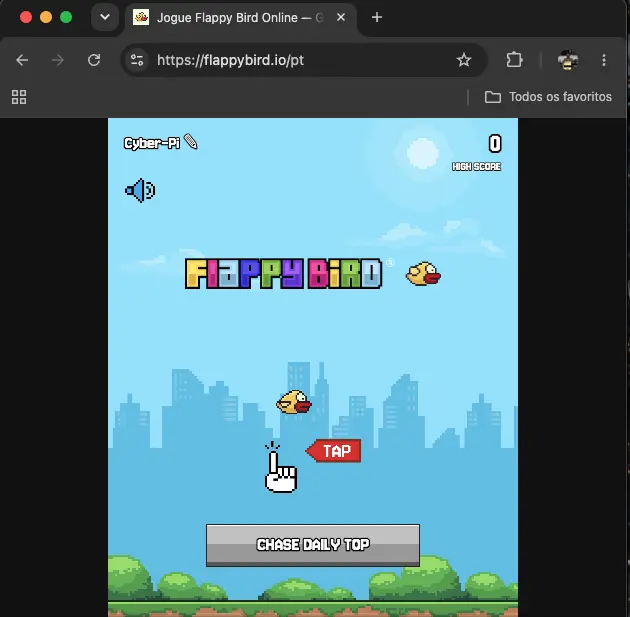Click the HIGH SCORE label
Viewport: 630px width, 617px height.
tap(476, 167)
